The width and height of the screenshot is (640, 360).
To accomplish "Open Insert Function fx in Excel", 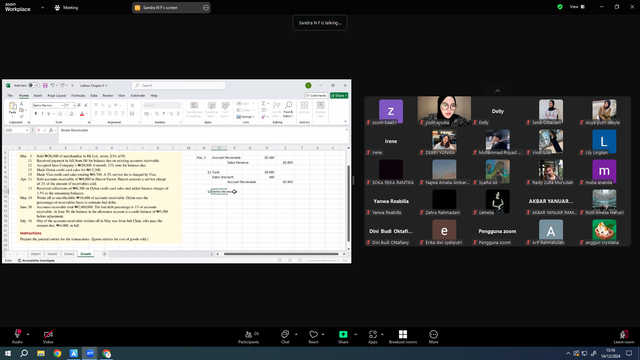I will tap(51, 130).
